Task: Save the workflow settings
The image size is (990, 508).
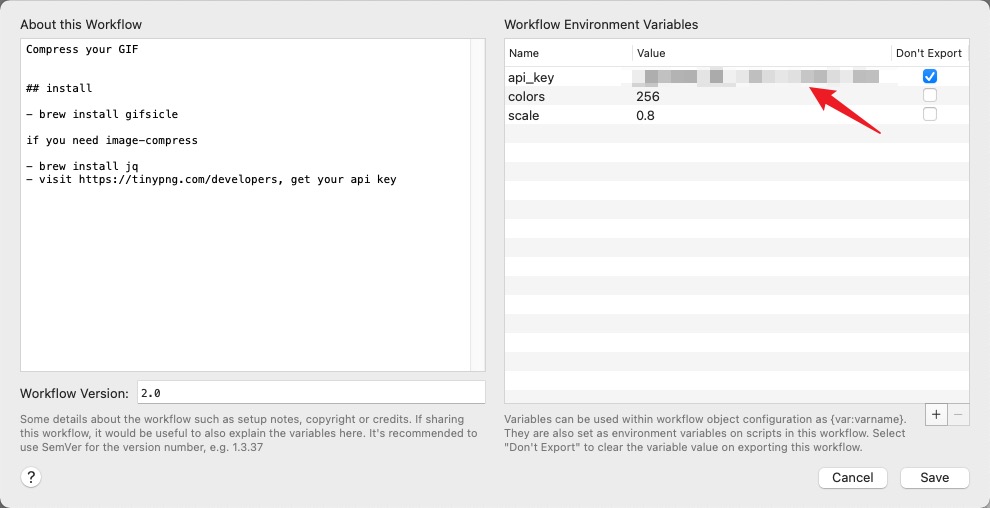Action: coord(934,478)
